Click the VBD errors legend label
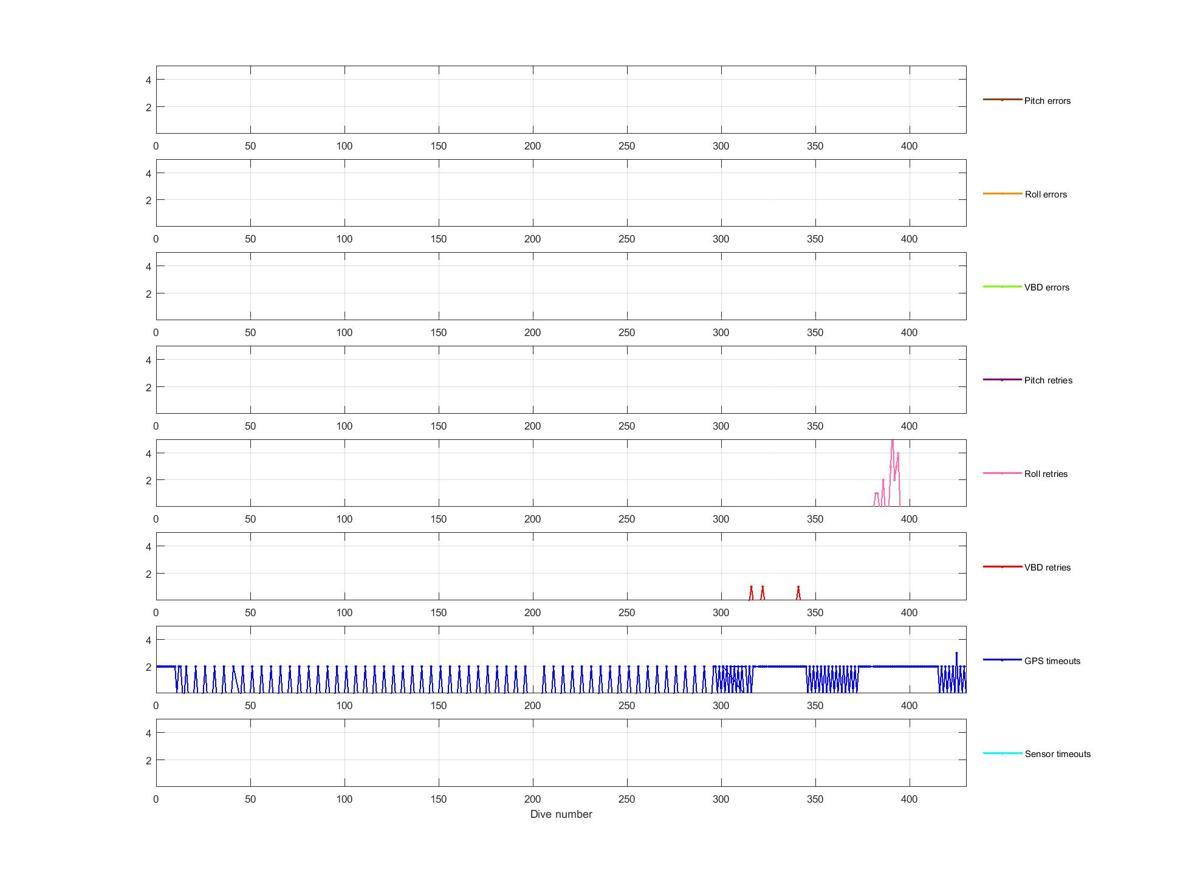The image size is (1200, 885). coord(1047,287)
